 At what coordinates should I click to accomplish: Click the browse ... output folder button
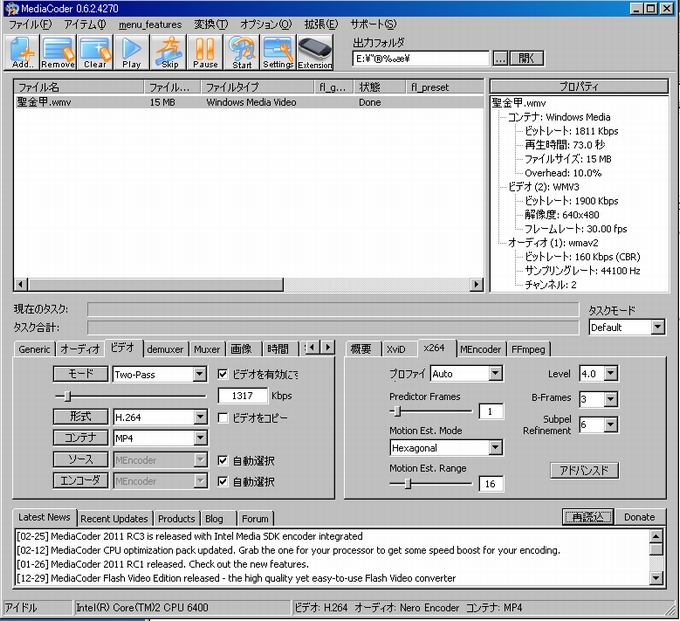coord(500,58)
